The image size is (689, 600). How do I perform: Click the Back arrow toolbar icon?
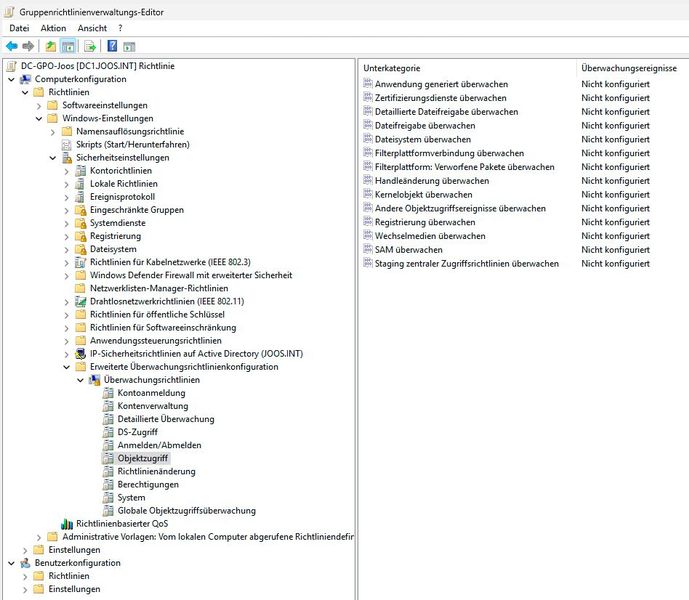pos(12,46)
